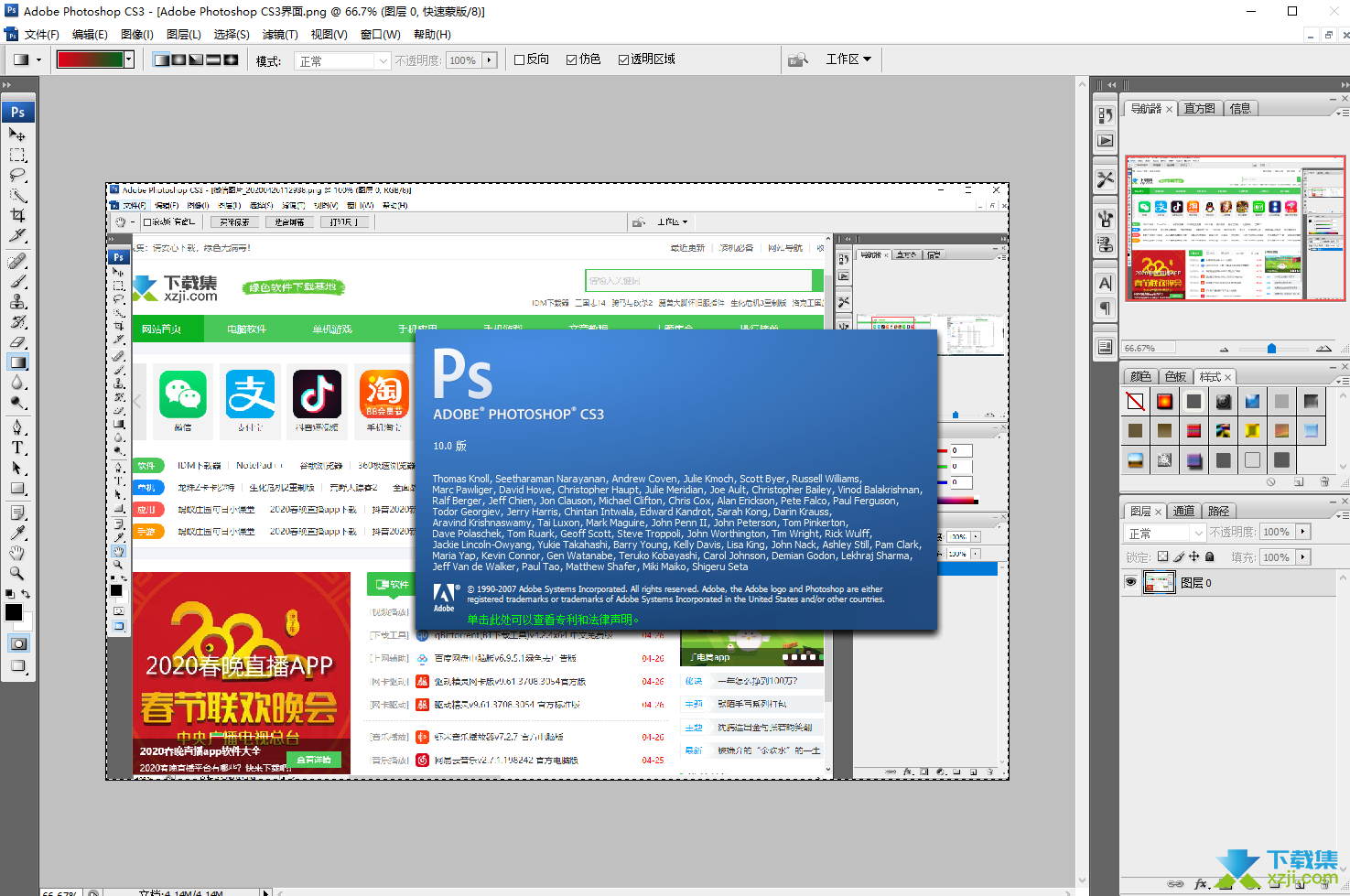The width and height of the screenshot is (1350, 896).
Task: Toggle Quick Mask mode button
Action: click(x=18, y=643)
